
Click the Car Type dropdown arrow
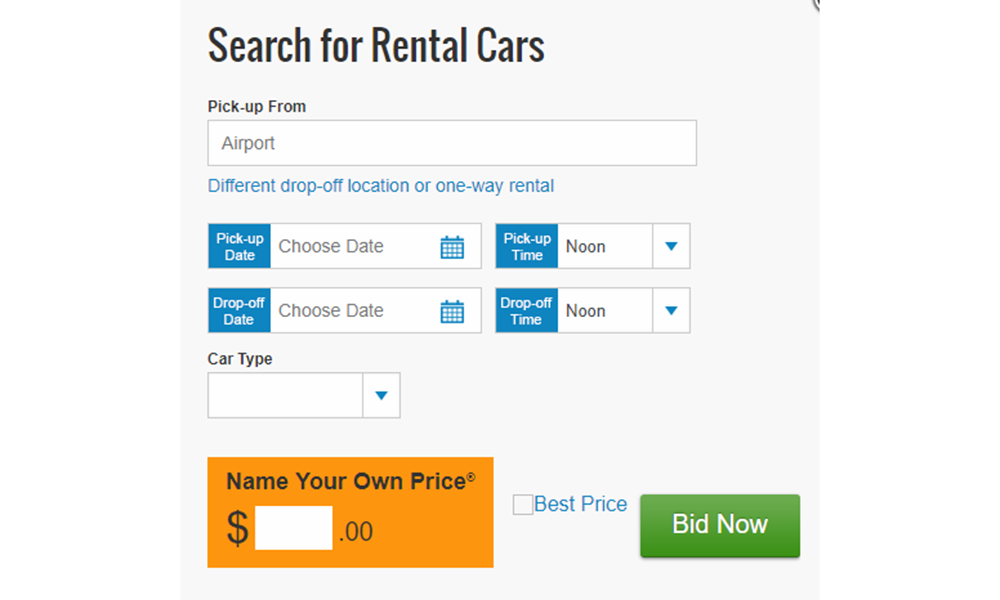coord(380,396)
